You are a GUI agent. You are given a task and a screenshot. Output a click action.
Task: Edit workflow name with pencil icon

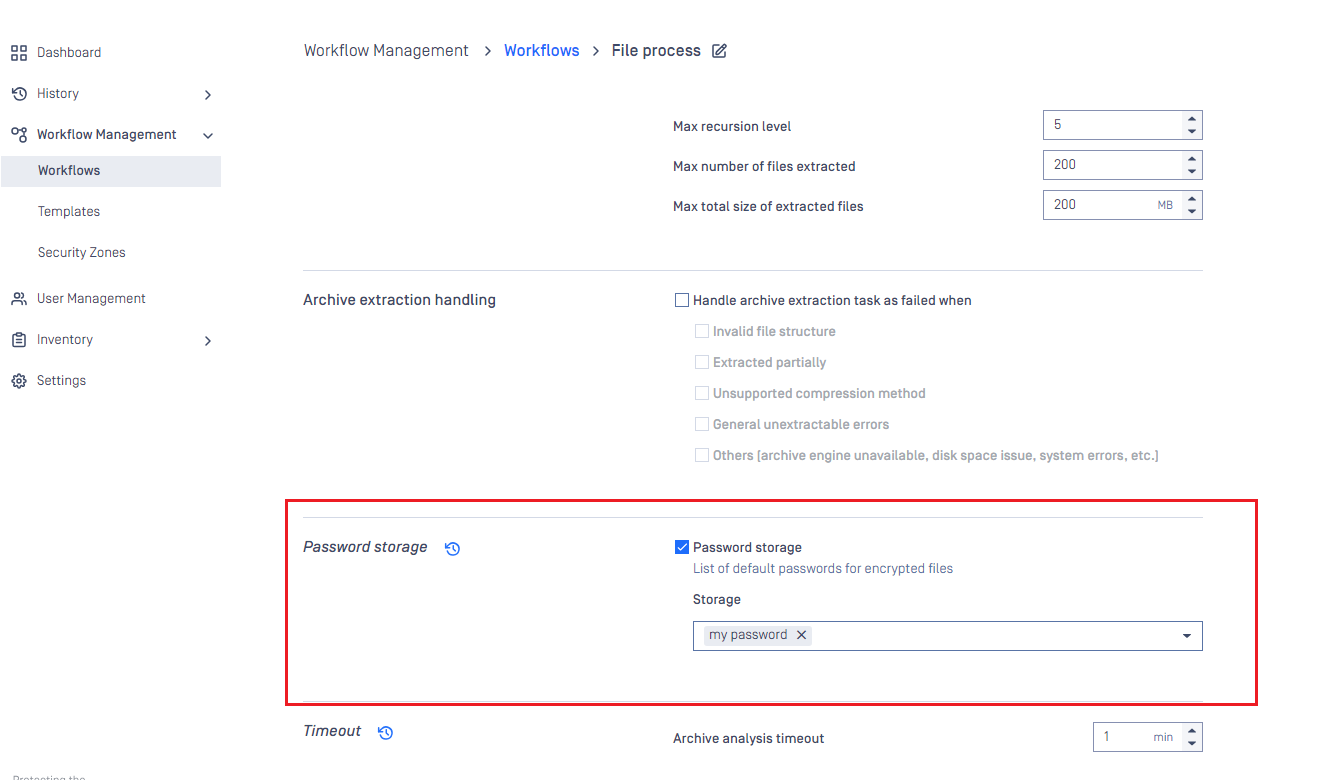pos(719,51)
